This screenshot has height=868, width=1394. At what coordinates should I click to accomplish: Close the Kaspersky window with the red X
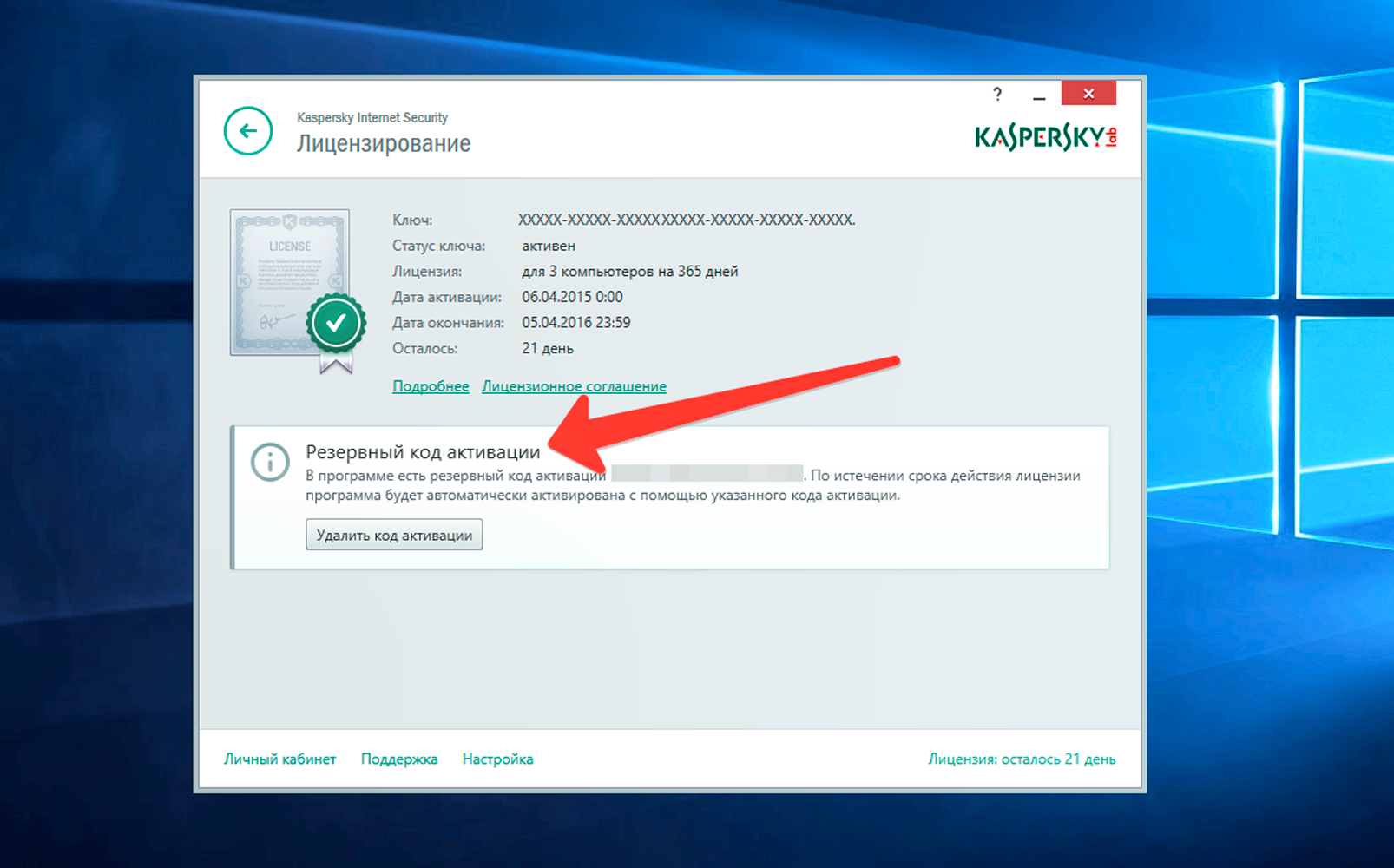[1088, 93]
